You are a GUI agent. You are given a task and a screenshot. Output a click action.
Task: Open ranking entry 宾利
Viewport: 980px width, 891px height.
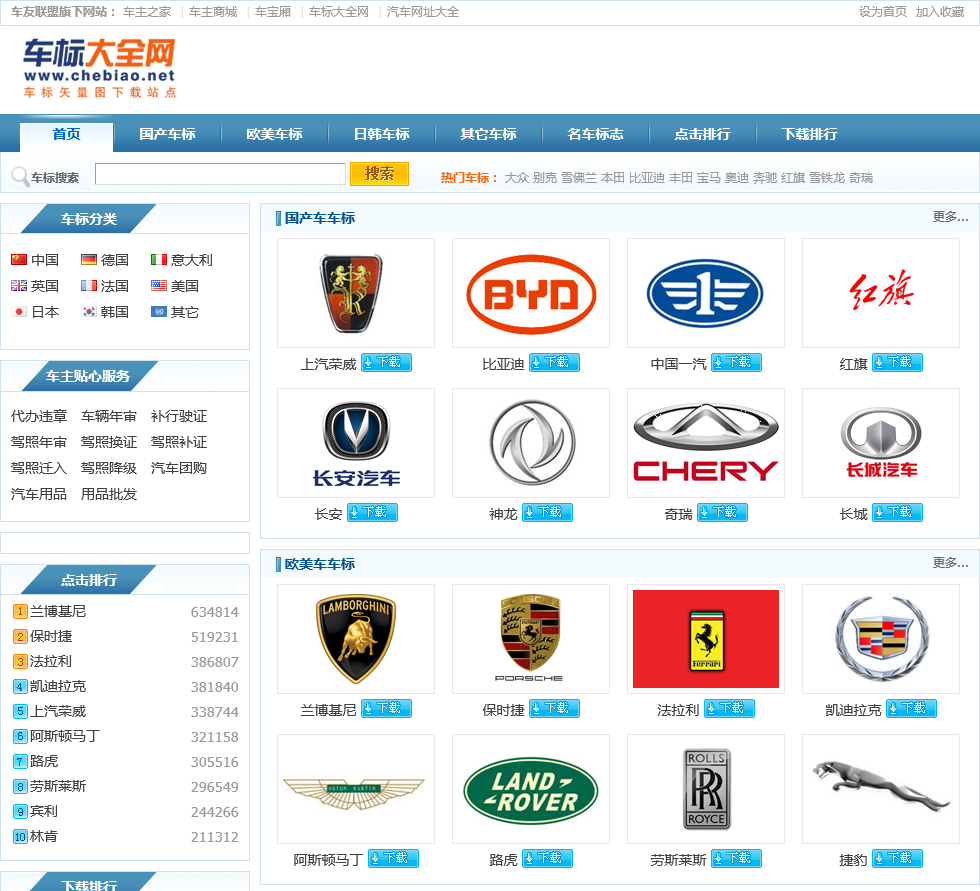coord(44,811)
